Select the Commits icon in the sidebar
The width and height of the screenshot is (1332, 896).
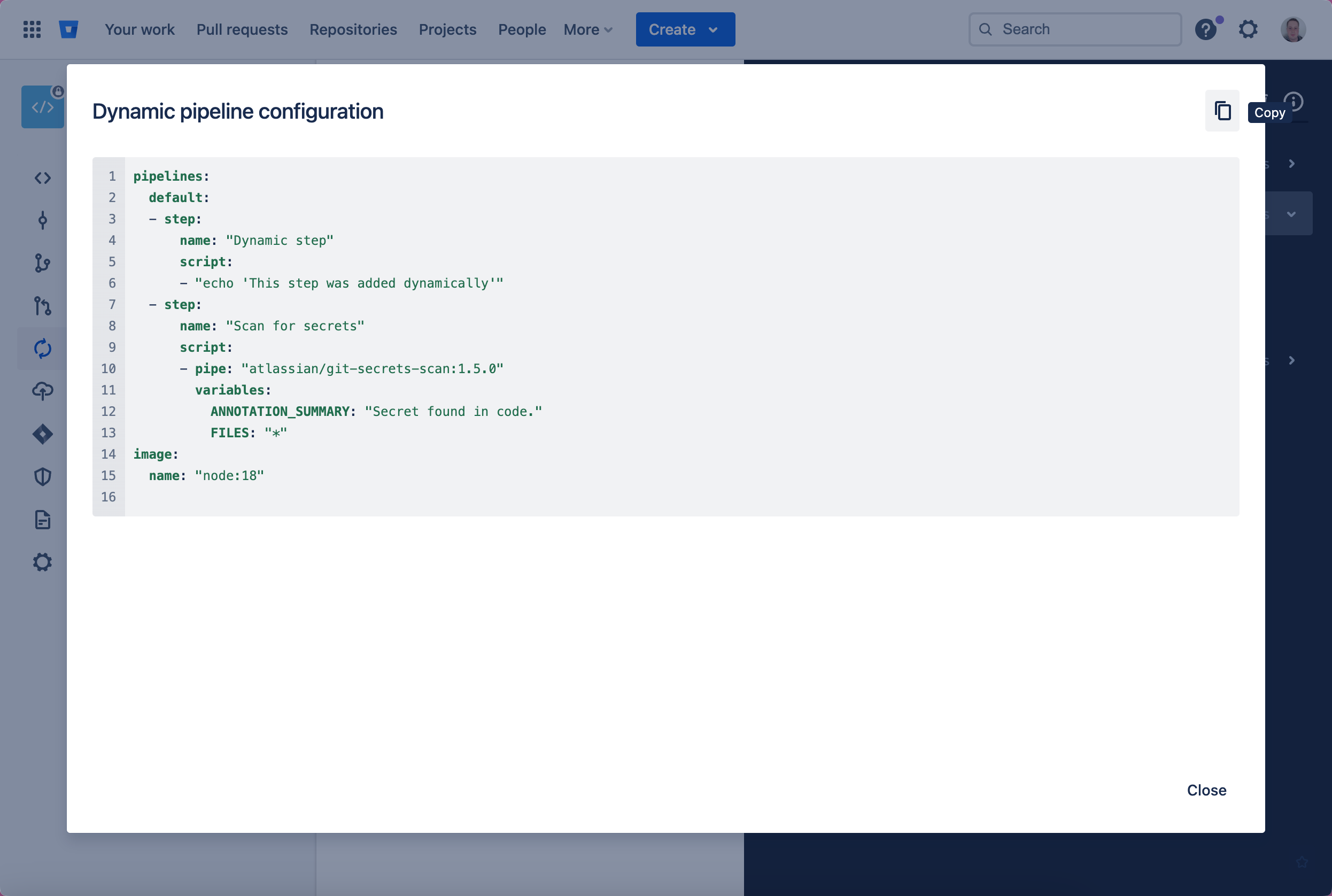click(43, 221)
